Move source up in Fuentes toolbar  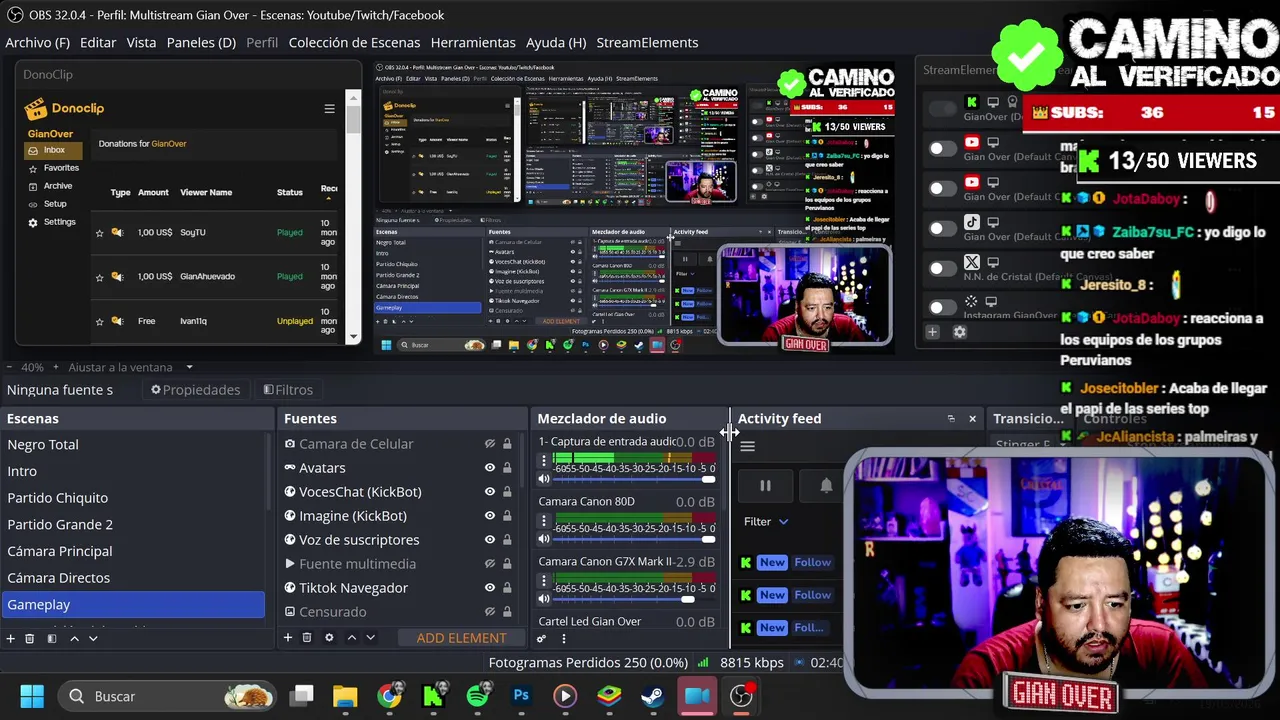351,637
